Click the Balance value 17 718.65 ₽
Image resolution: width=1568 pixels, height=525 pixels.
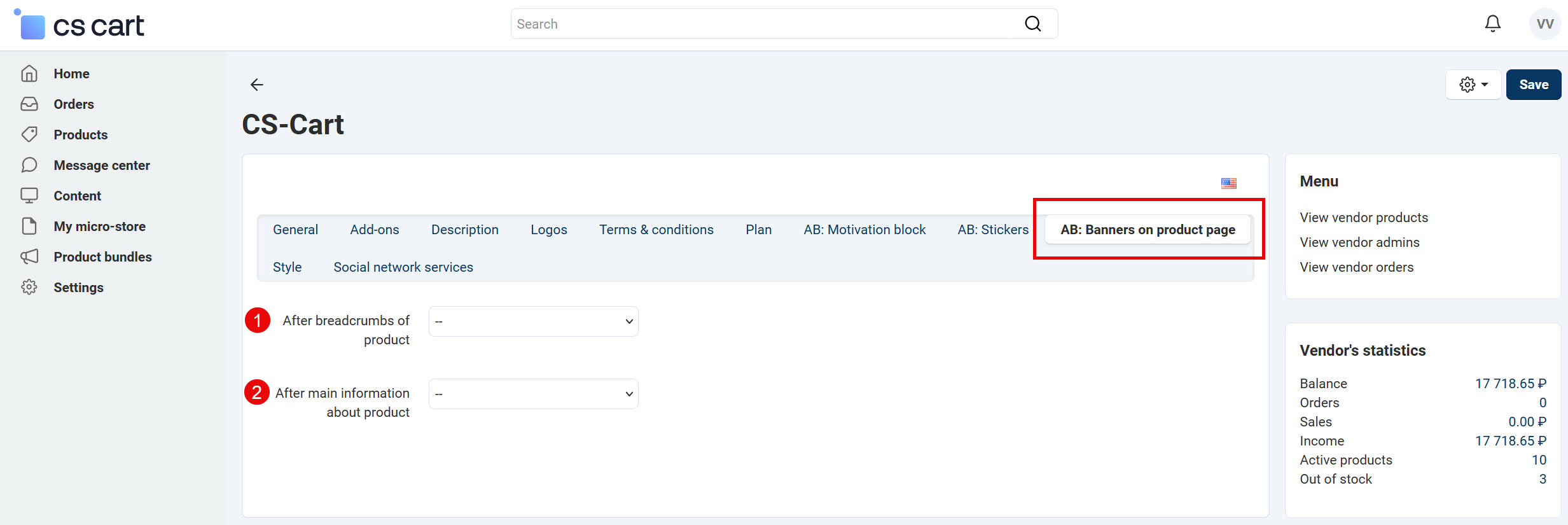point(1511,384)
